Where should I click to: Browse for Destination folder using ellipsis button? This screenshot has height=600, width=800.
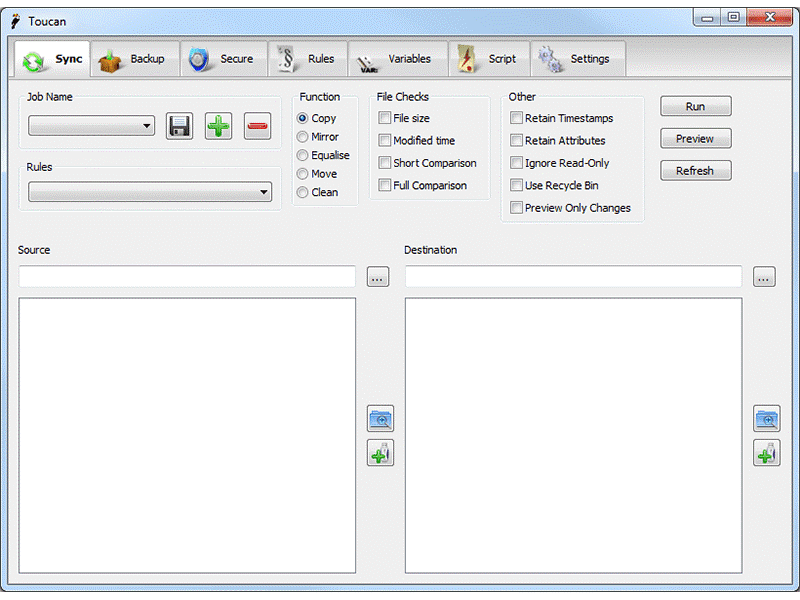764,277
